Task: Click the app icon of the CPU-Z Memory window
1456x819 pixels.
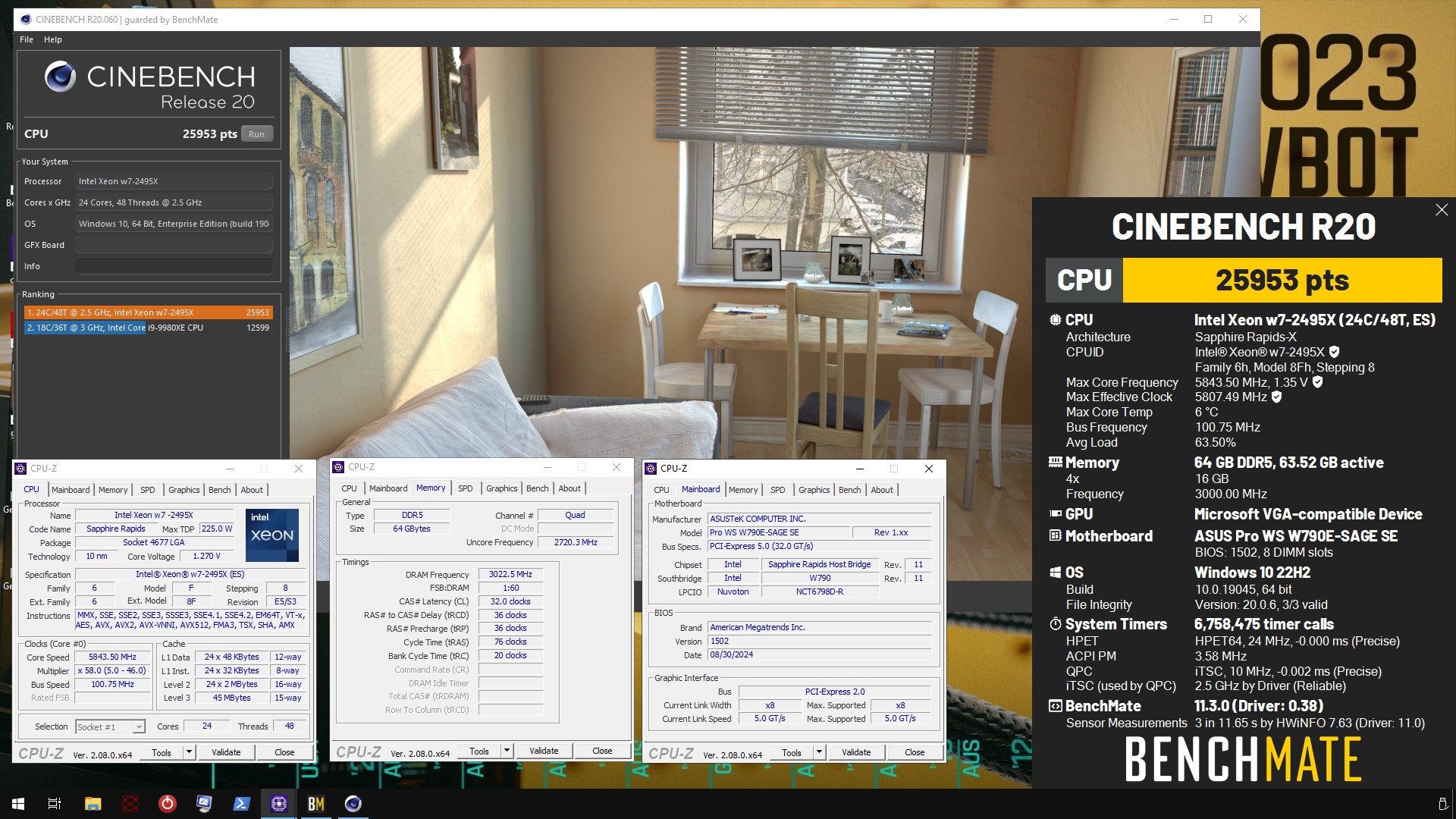Action: tap(339, 467)
